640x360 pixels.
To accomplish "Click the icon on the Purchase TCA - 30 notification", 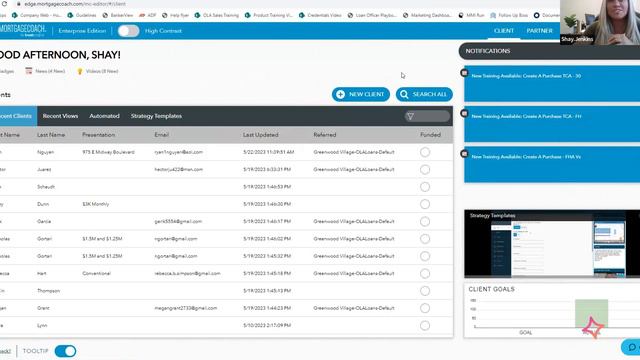I will tap(464, 73).
